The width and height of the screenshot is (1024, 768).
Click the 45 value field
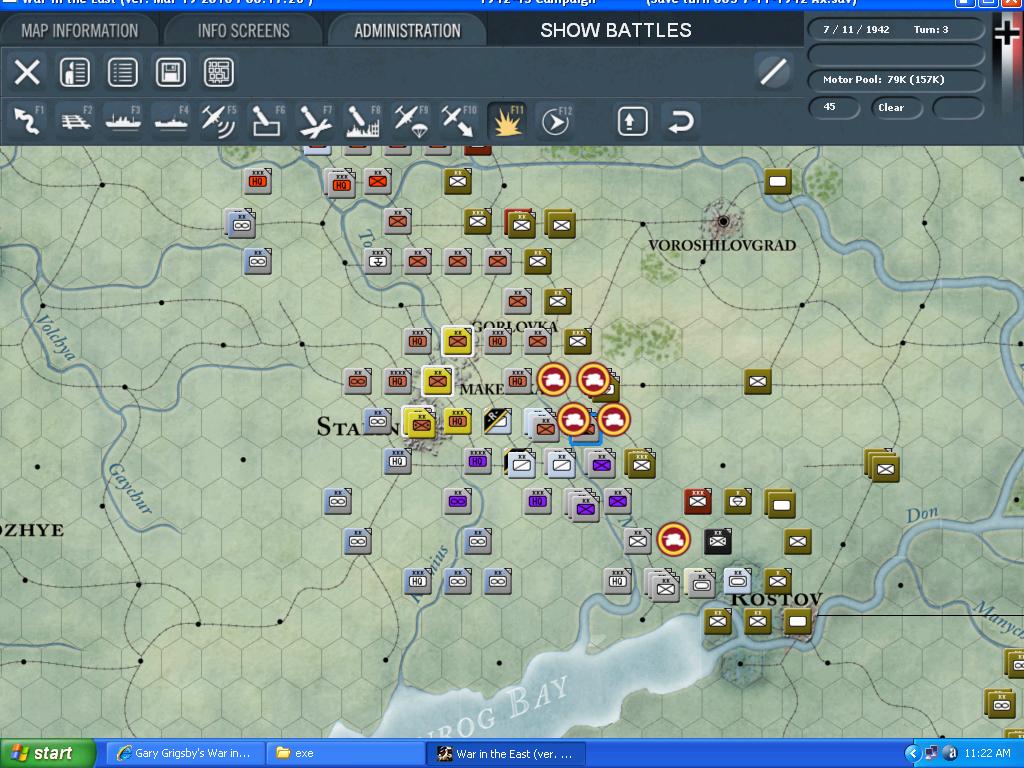pyautogui.click(x=835, y=107)
